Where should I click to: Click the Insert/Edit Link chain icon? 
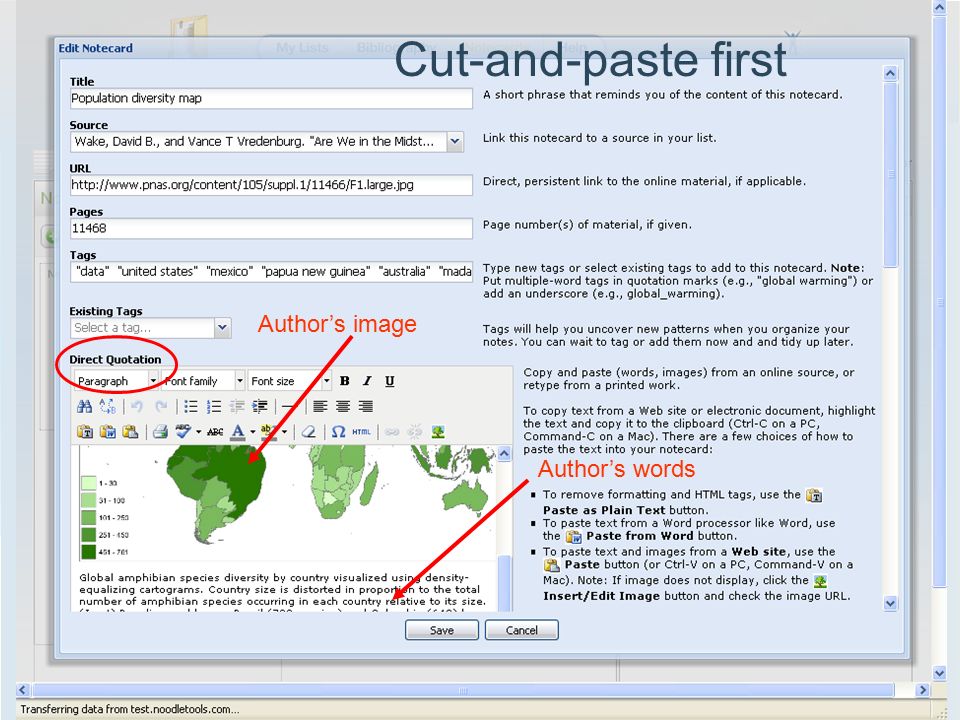392,432
